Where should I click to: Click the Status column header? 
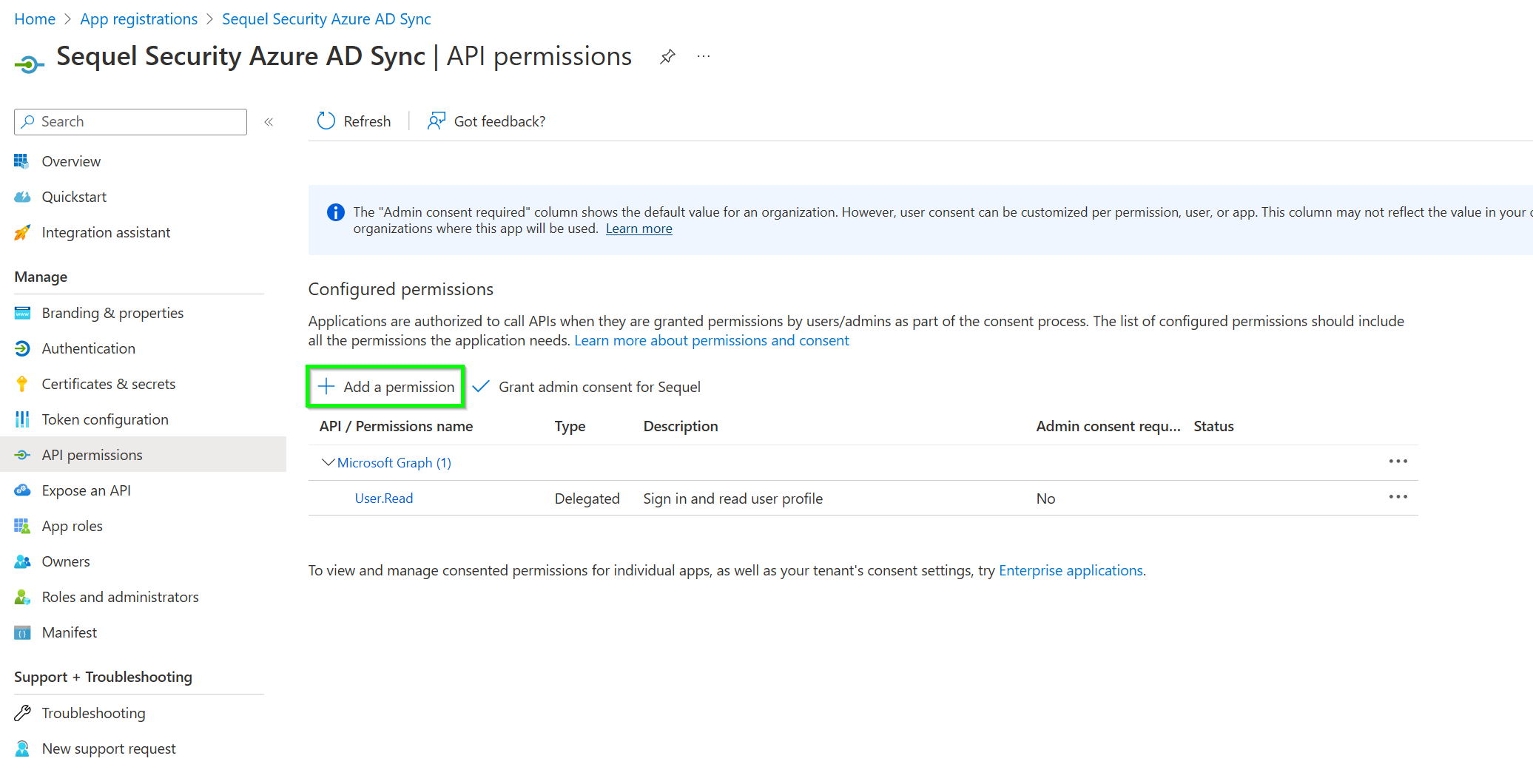1213,426
